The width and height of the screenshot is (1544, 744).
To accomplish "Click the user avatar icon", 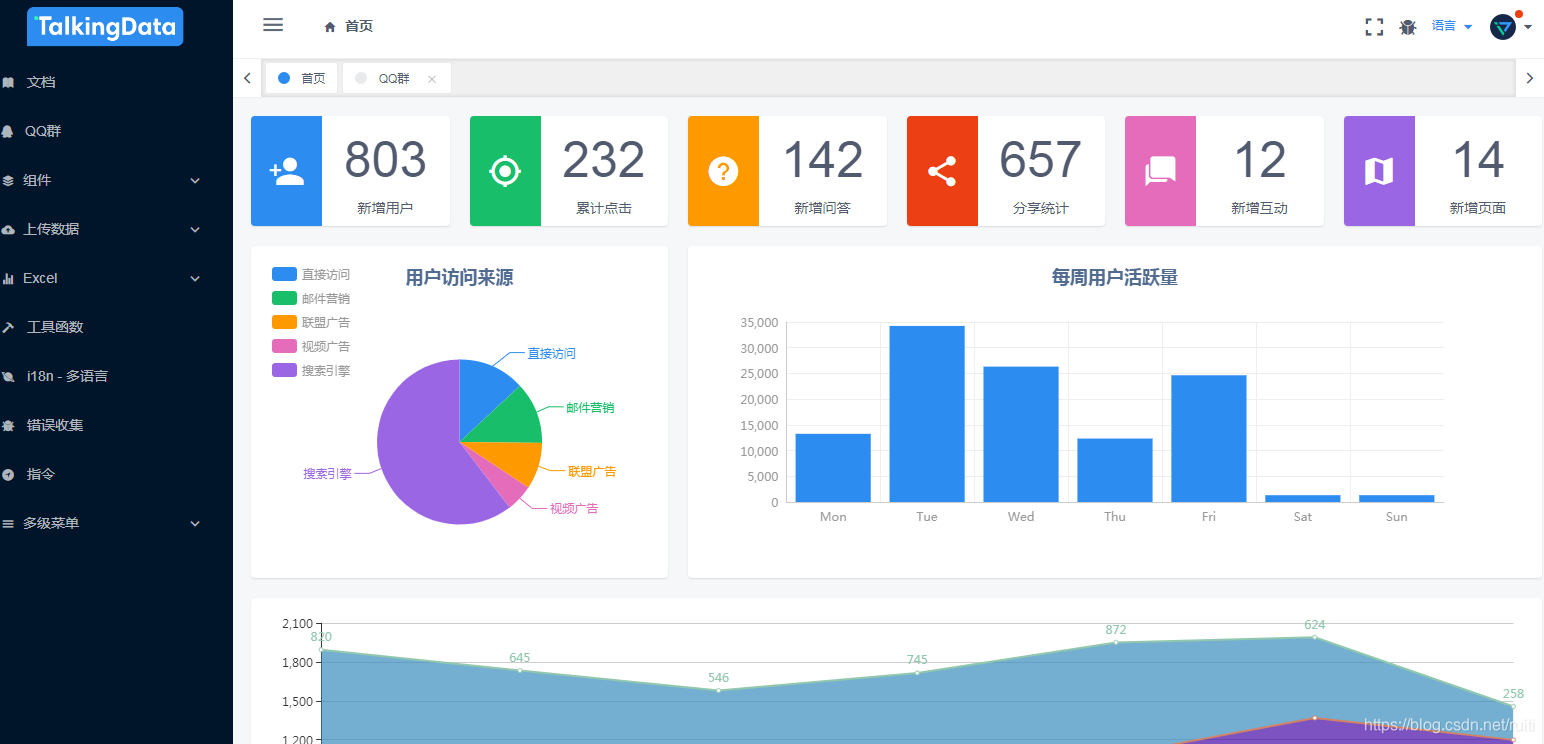I will [1503, 27].
